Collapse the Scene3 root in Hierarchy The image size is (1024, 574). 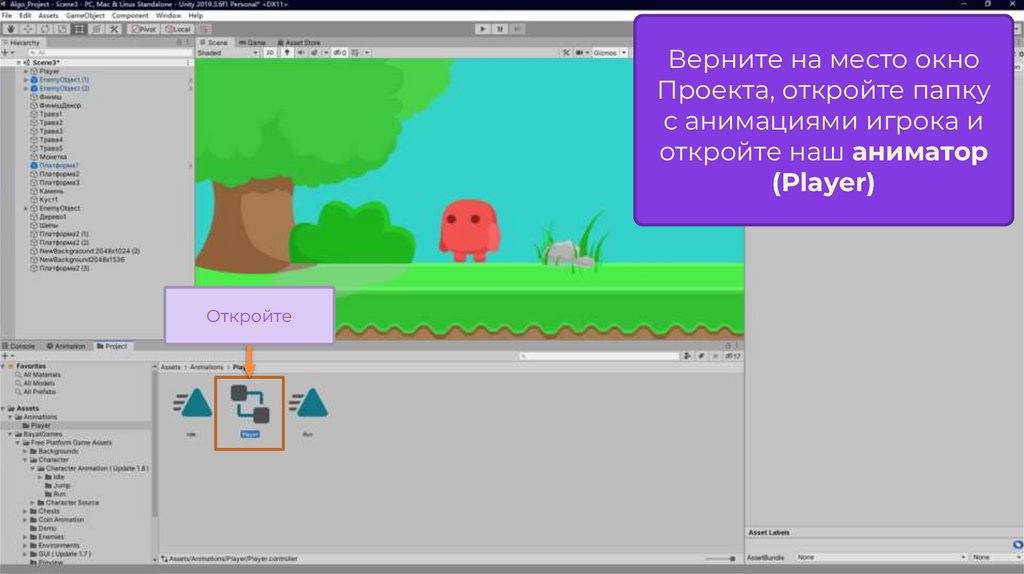click(x=18, y=63)
